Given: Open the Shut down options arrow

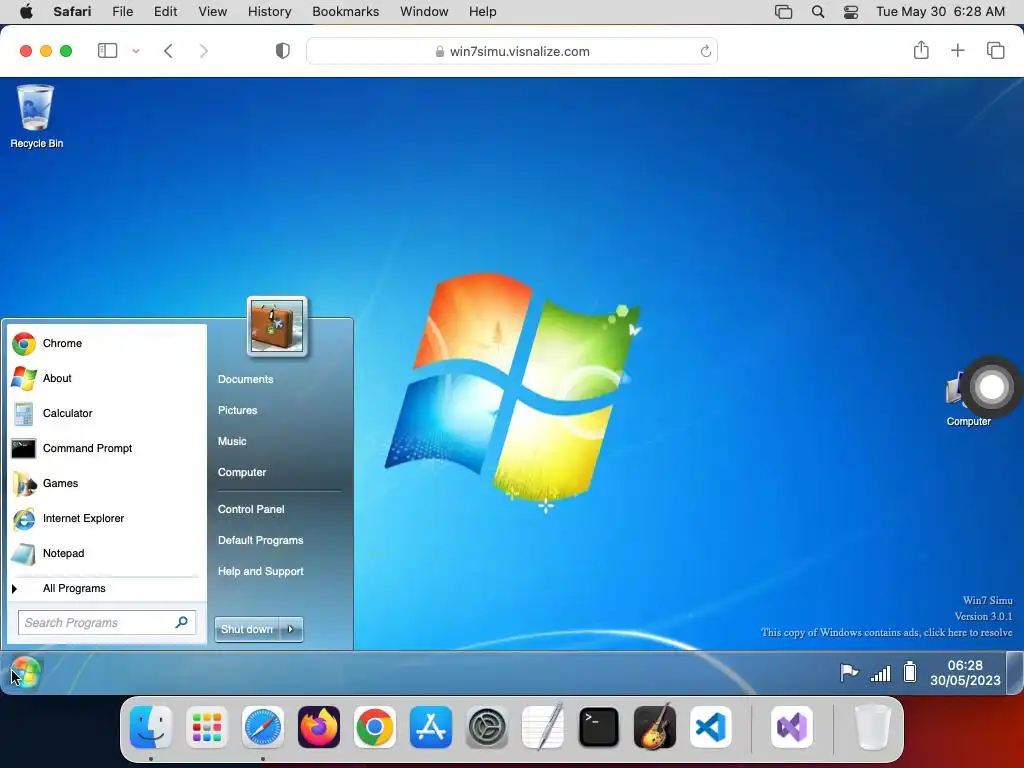Looking at the screenshot, I should (x=291, y=629).
